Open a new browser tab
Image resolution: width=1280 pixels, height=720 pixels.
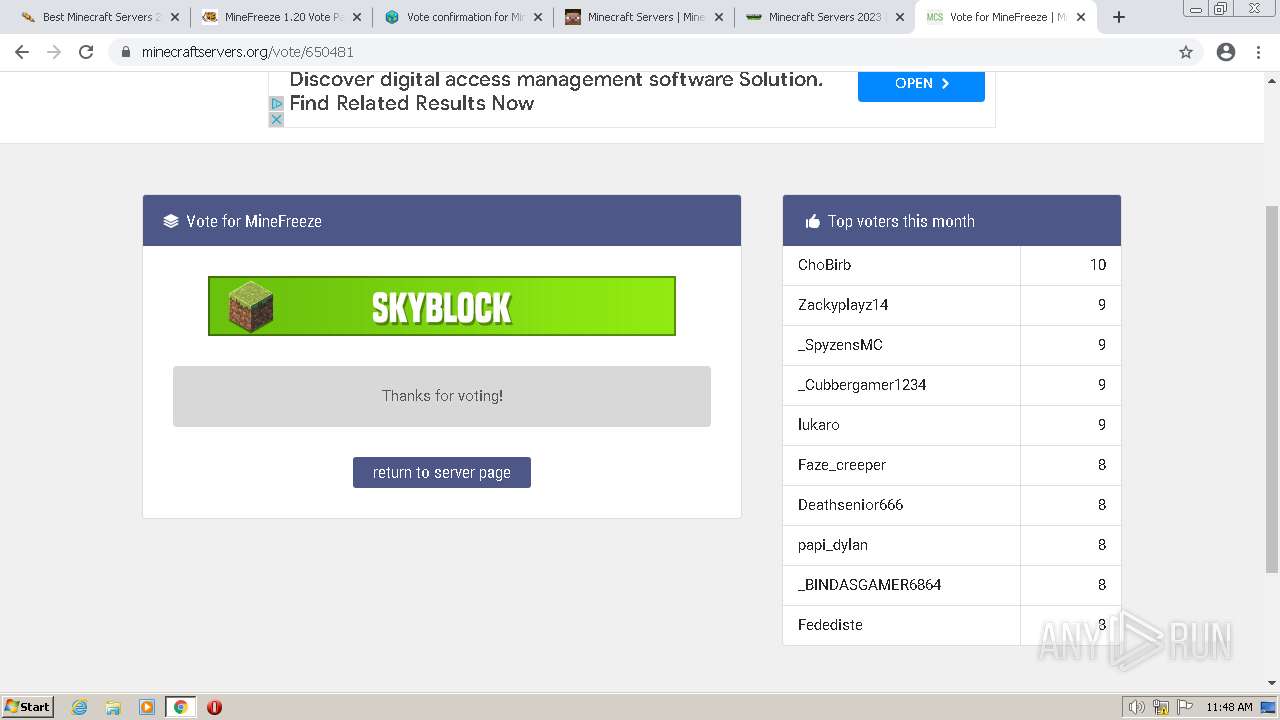pos(1119,17)
